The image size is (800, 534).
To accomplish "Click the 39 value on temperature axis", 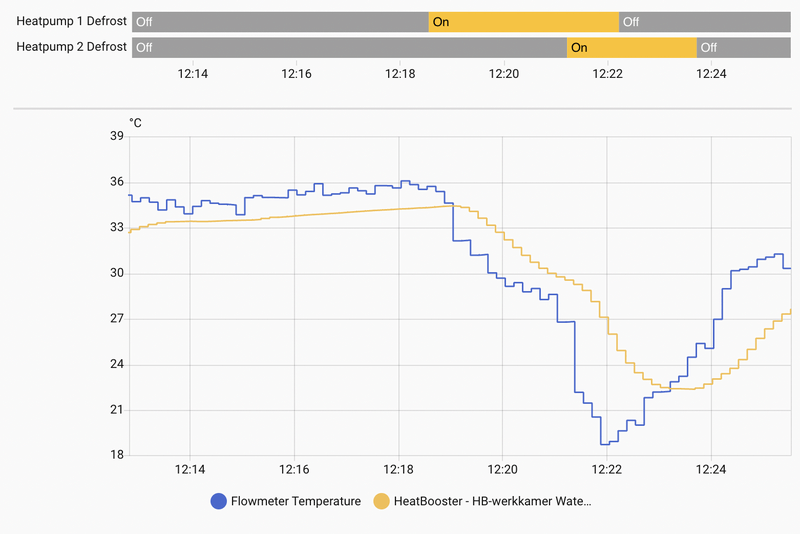I will click(x=117, y=136).
